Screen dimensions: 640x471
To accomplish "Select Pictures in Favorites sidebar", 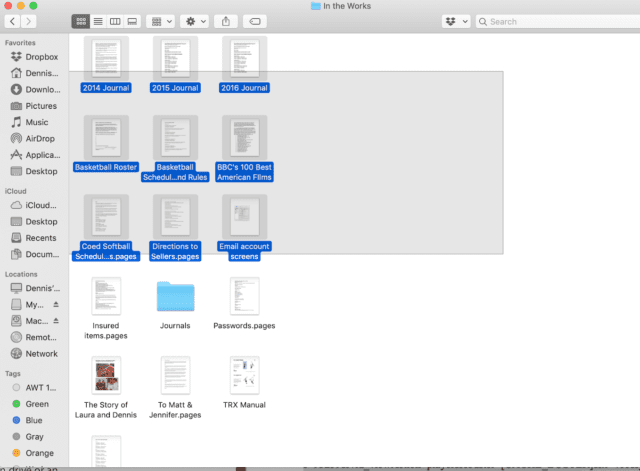I will tap(41, 106).
